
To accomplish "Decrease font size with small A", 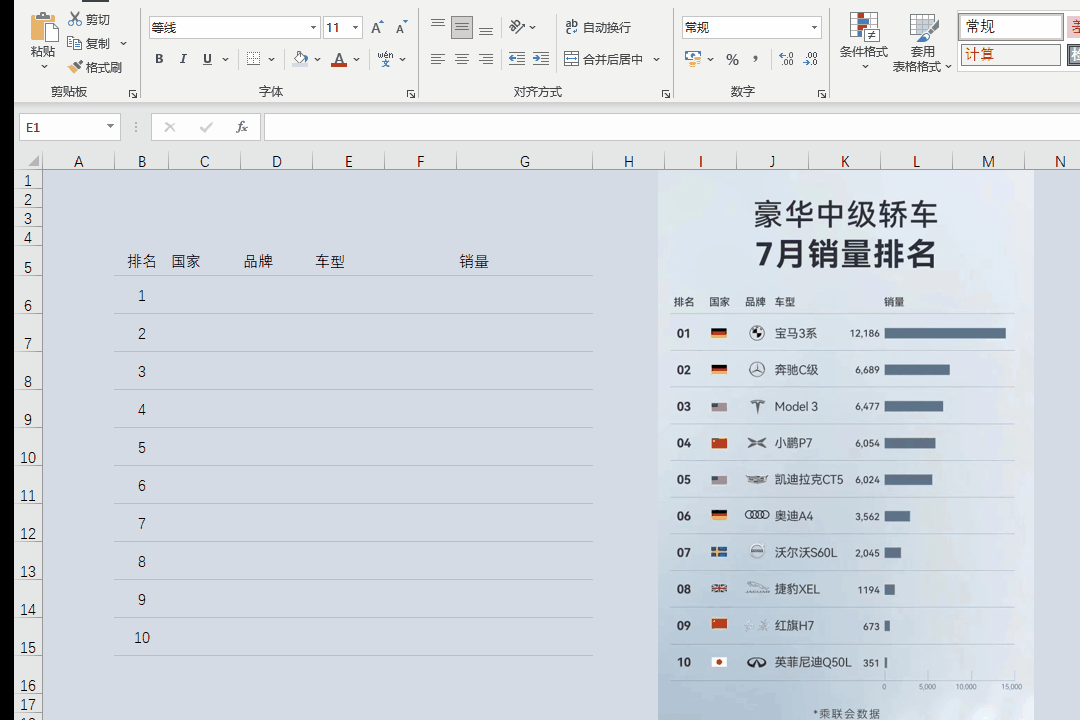I will click(402, 28).
